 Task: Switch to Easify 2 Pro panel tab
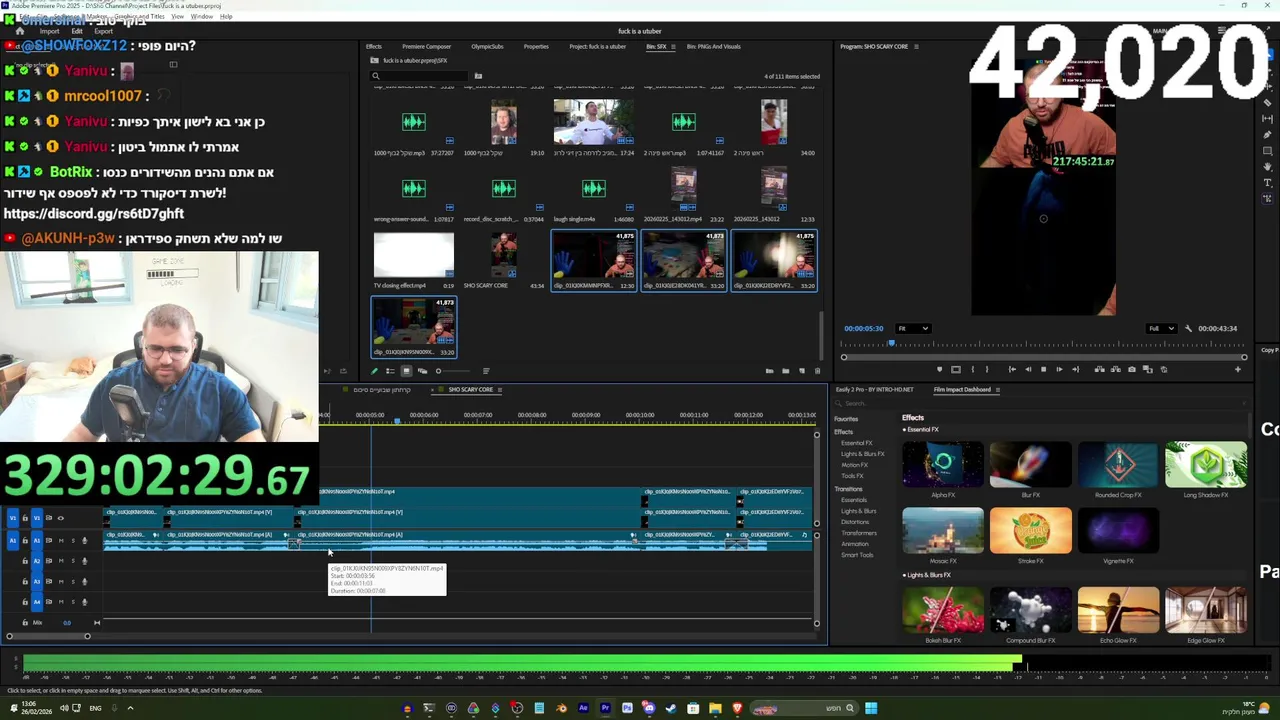point(874,390)
